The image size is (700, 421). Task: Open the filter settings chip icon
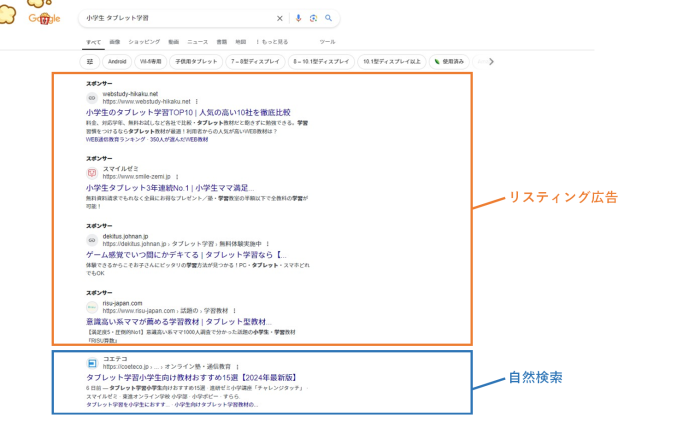[x=90, y=62]
